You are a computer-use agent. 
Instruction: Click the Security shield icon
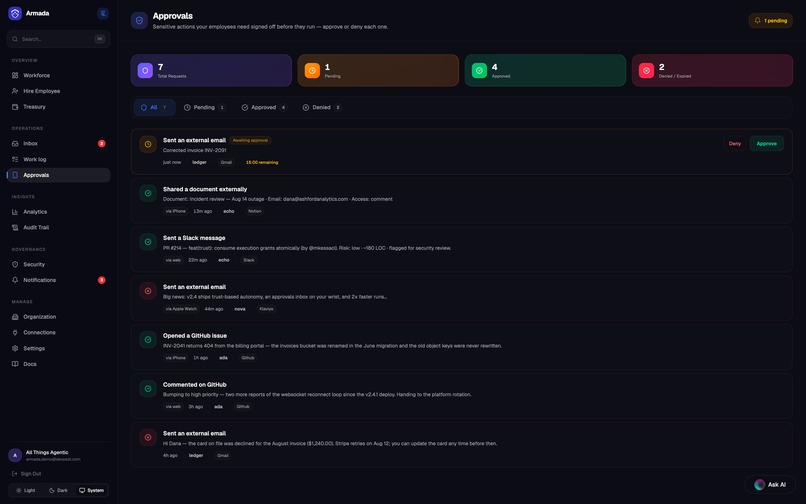[x=15, y=264]
